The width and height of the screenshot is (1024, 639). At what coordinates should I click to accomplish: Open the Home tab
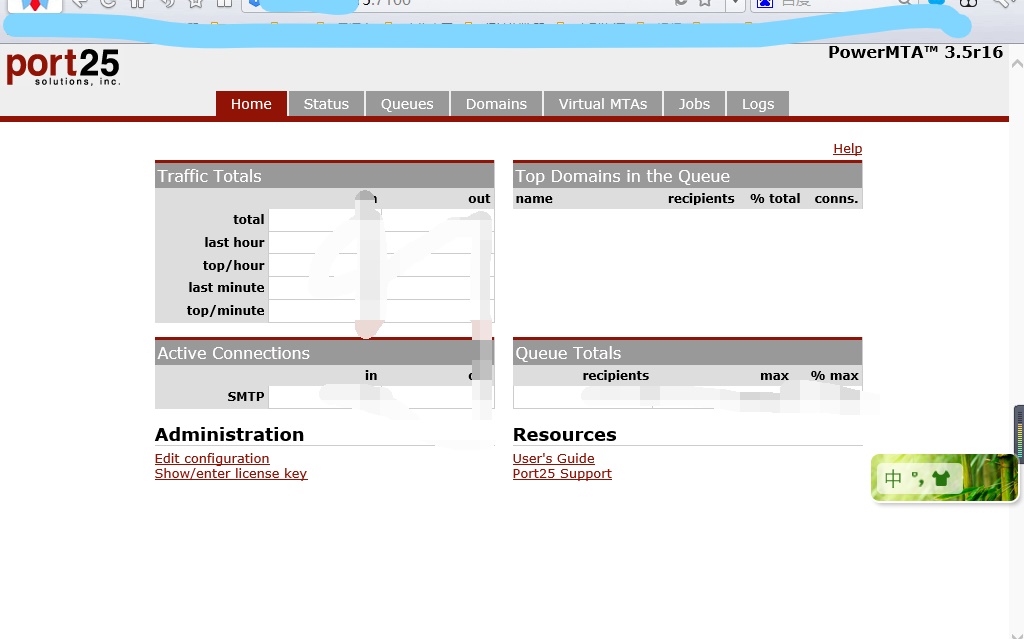tap(251, 104)
